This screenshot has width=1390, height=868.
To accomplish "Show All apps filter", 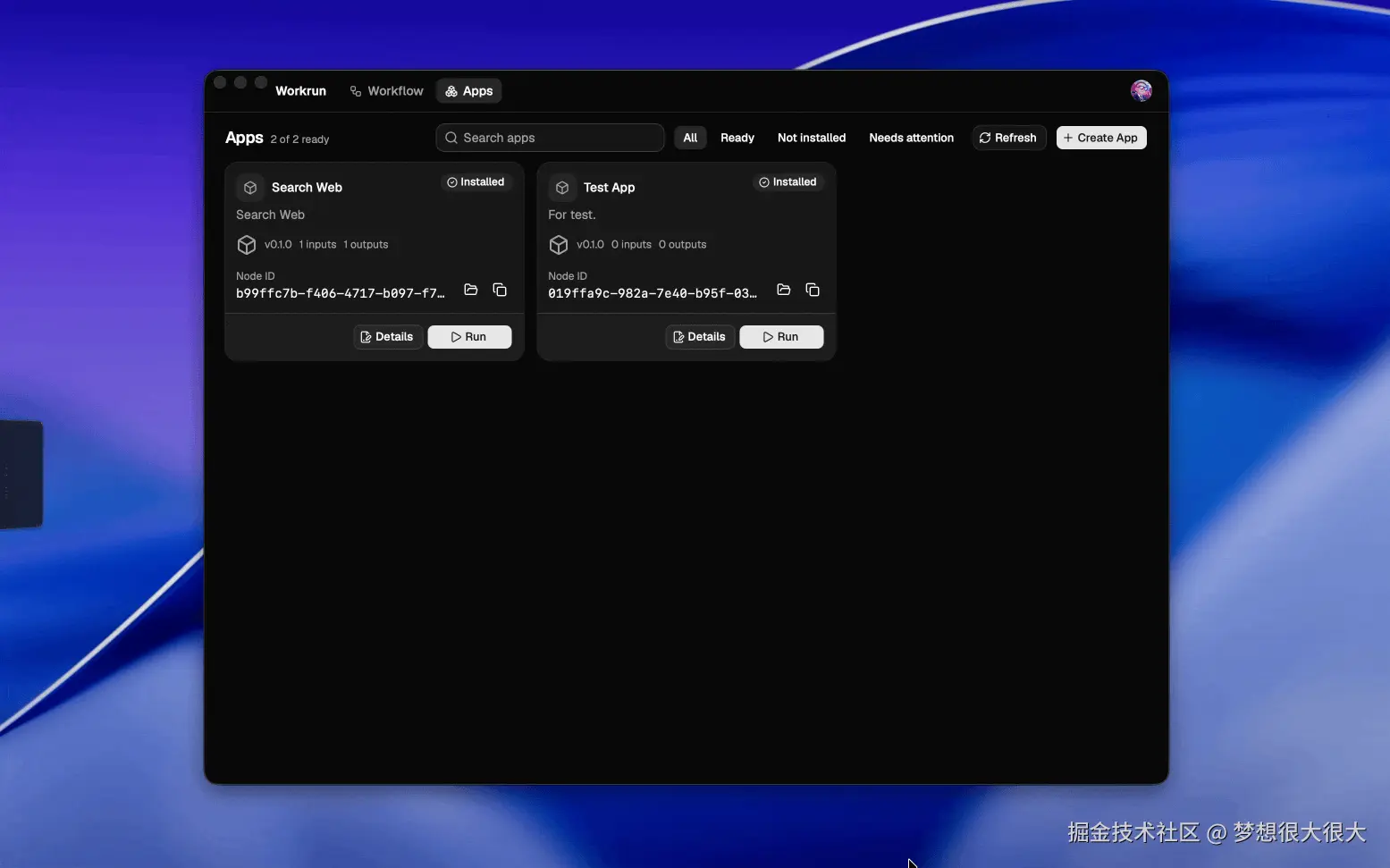I will coord(690,138).
